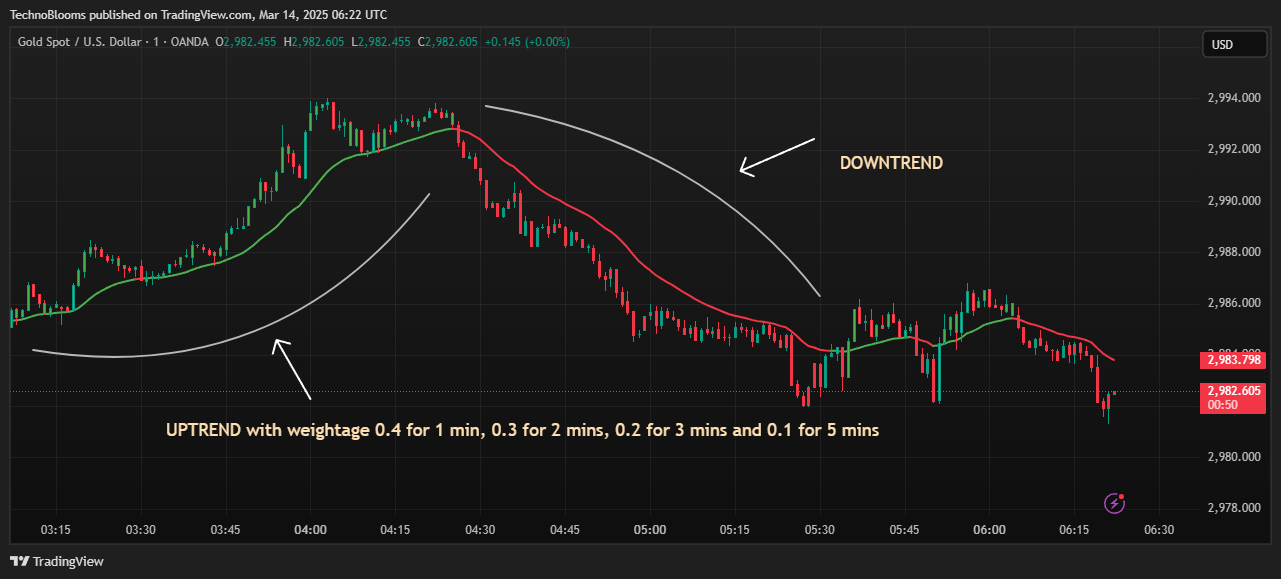Screen dimensions: 1281x579
Task: Click the 06:00 time axis label
Action: click(x=989, y=529)
